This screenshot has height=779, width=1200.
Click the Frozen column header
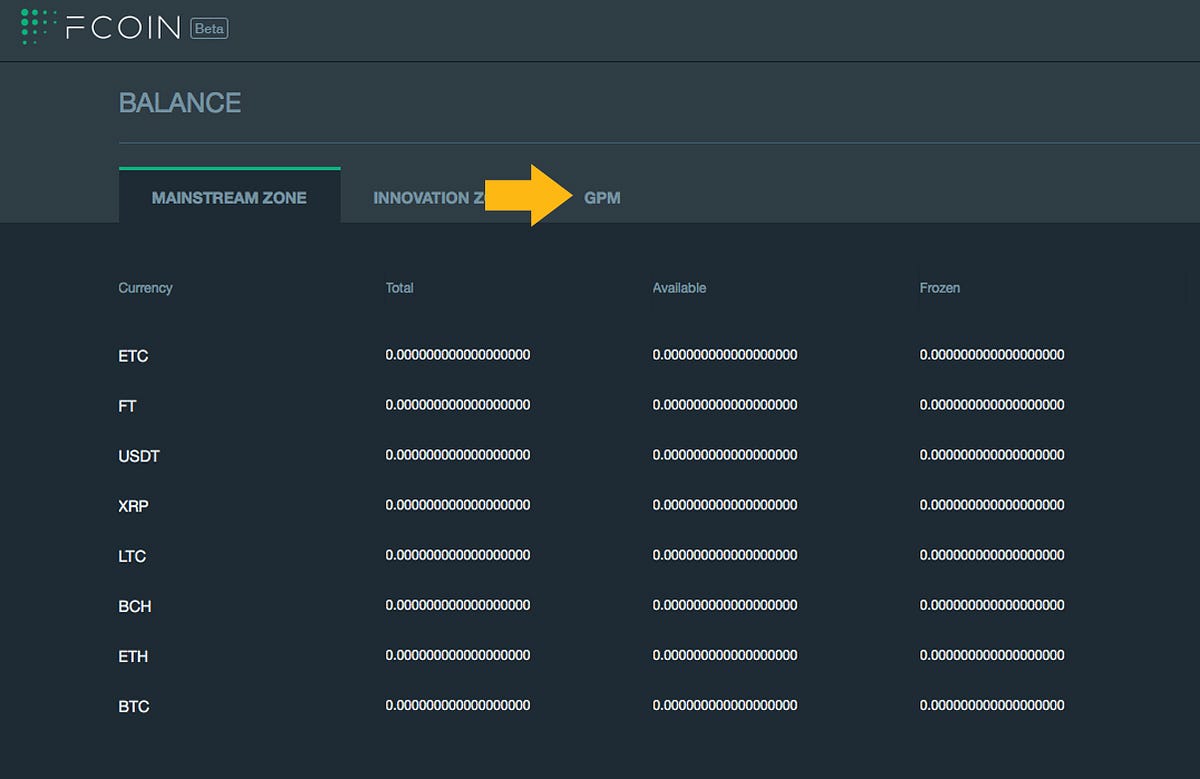(939, 288)
